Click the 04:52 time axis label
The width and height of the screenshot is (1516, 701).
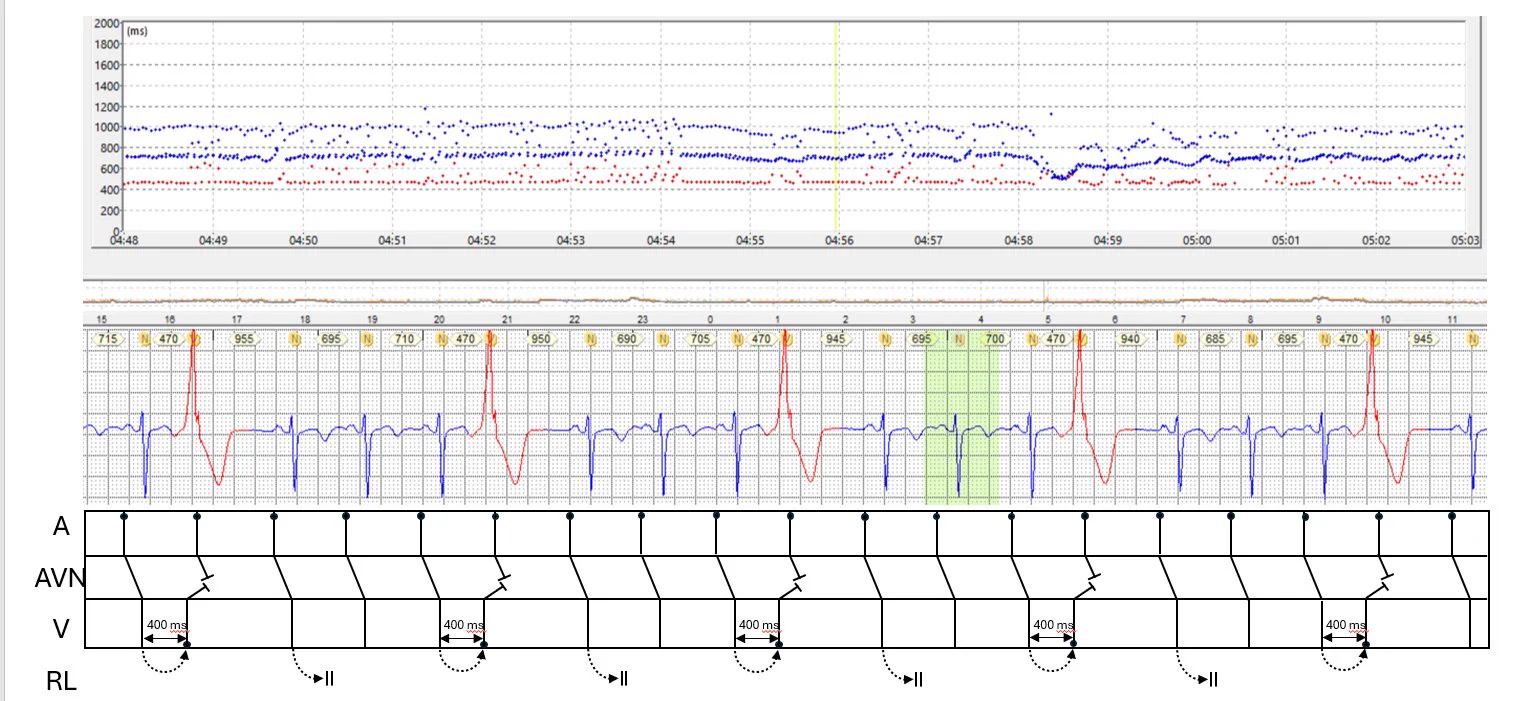tap(481, 241)
